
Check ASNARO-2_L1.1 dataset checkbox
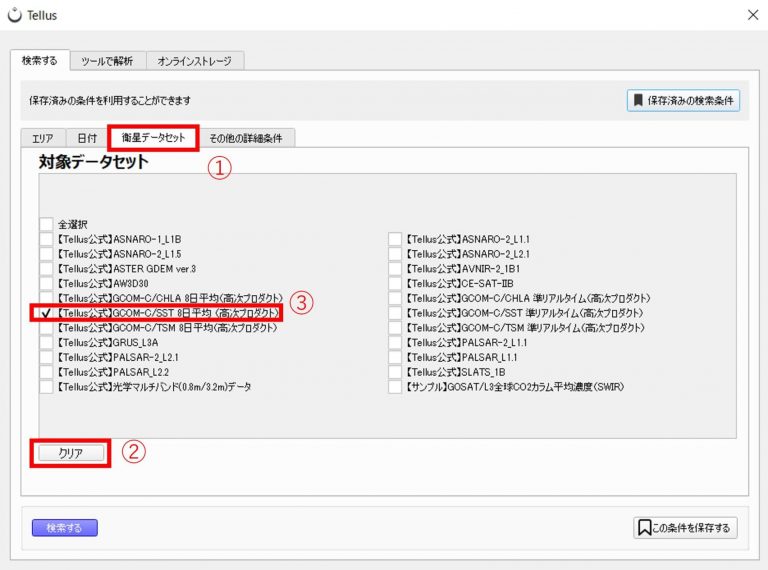click(395, 239)
